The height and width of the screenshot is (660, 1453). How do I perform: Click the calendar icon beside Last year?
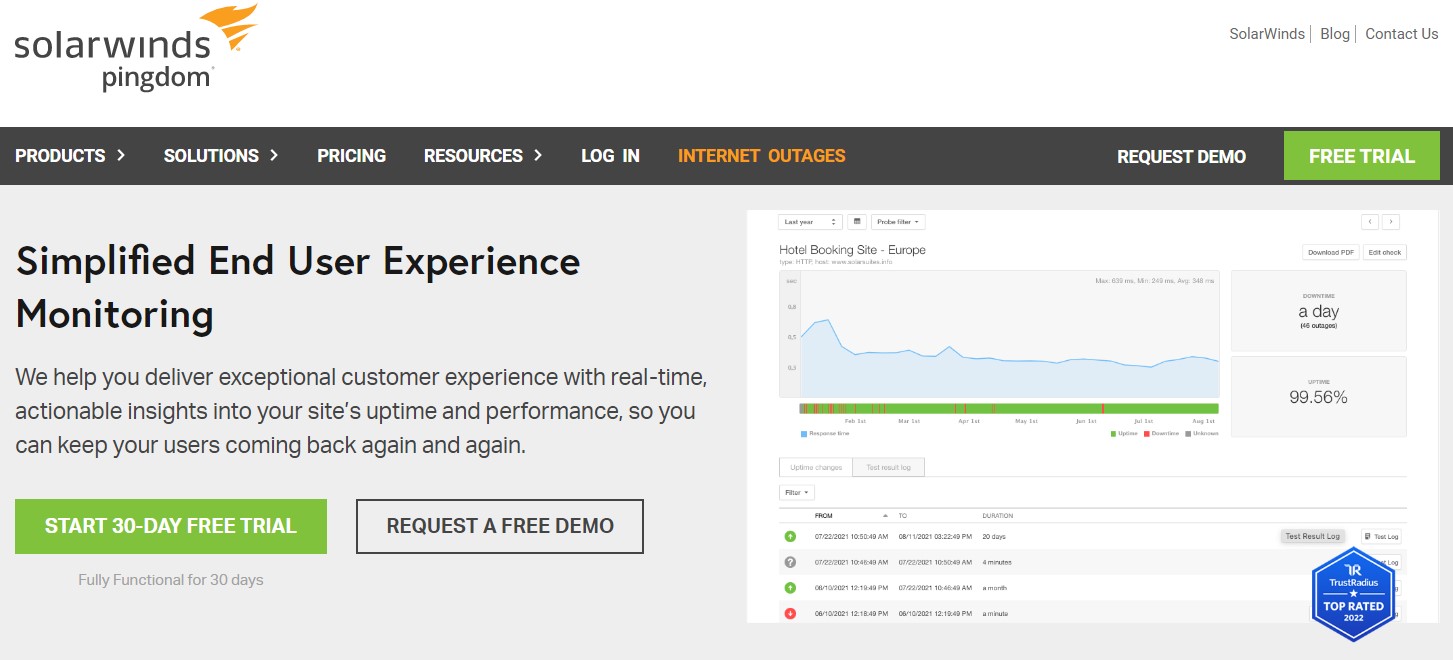pos(857,221)
